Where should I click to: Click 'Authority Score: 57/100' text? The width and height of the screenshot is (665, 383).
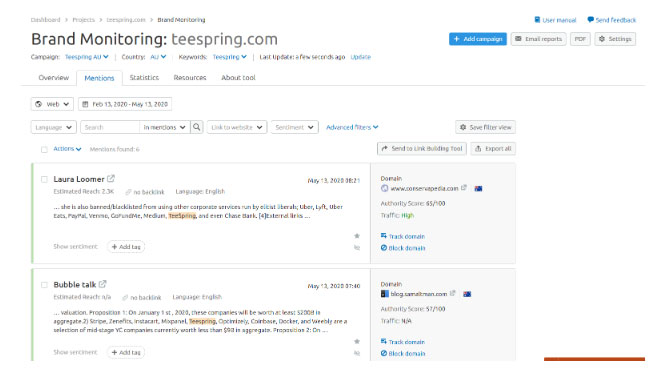(413, 309)
